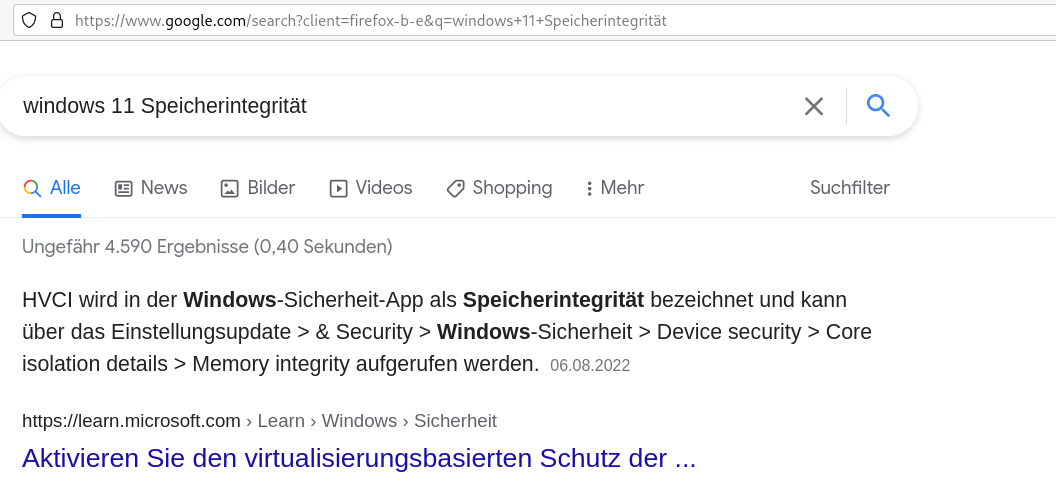Click the Videos play icon
1056x488 pixels.
[x=338, y=188]
